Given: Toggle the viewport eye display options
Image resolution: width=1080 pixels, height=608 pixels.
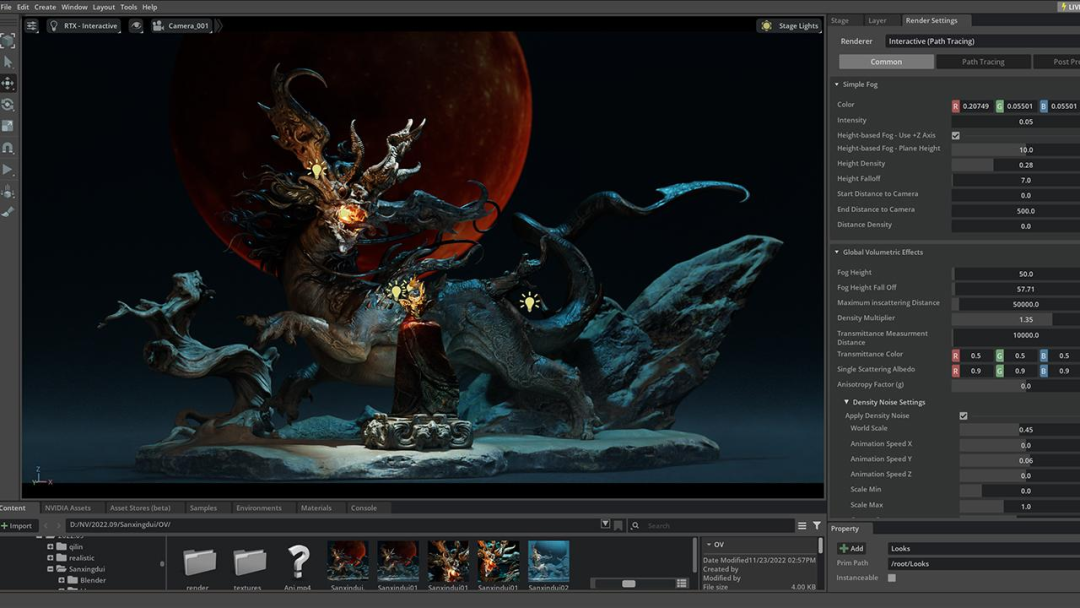Looking at the screenshot, I should [x=136, y=25].
